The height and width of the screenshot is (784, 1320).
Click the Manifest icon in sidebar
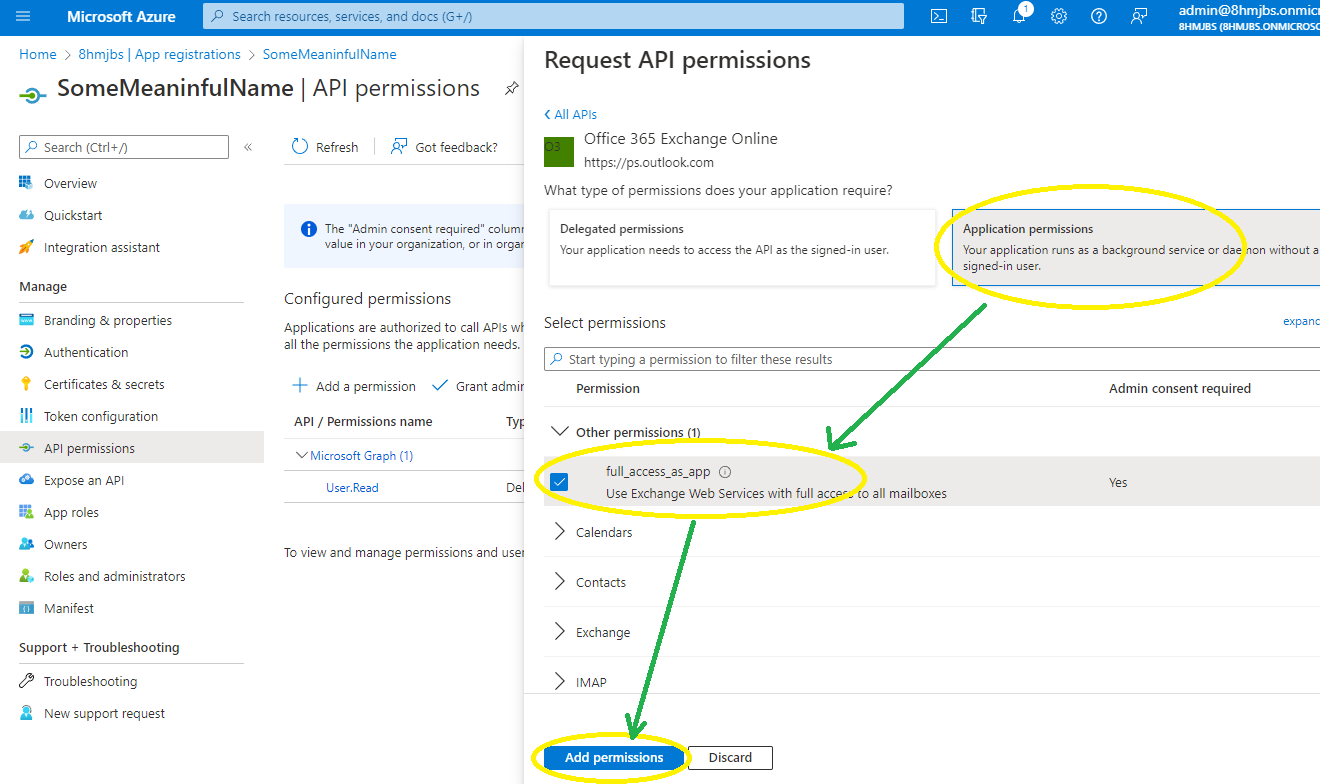click(27, 608)
